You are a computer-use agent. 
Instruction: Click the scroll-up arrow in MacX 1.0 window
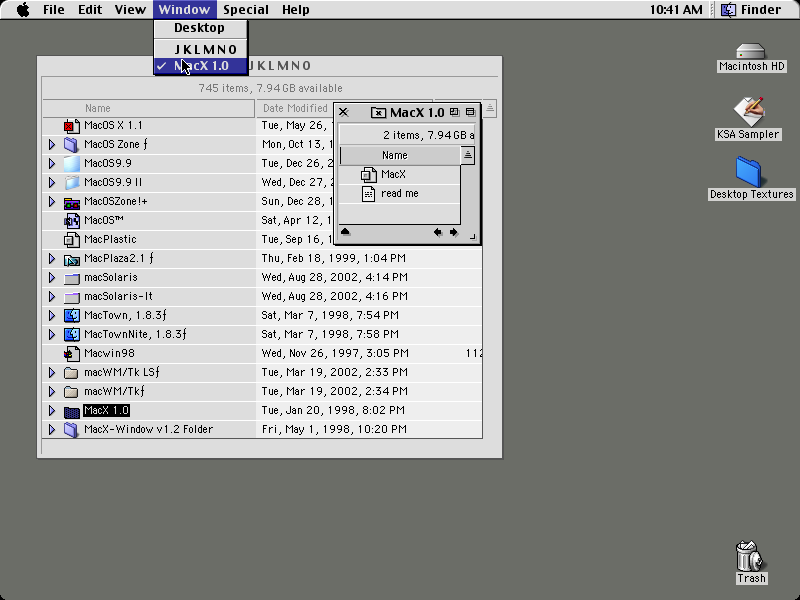(x=345, y=232)
